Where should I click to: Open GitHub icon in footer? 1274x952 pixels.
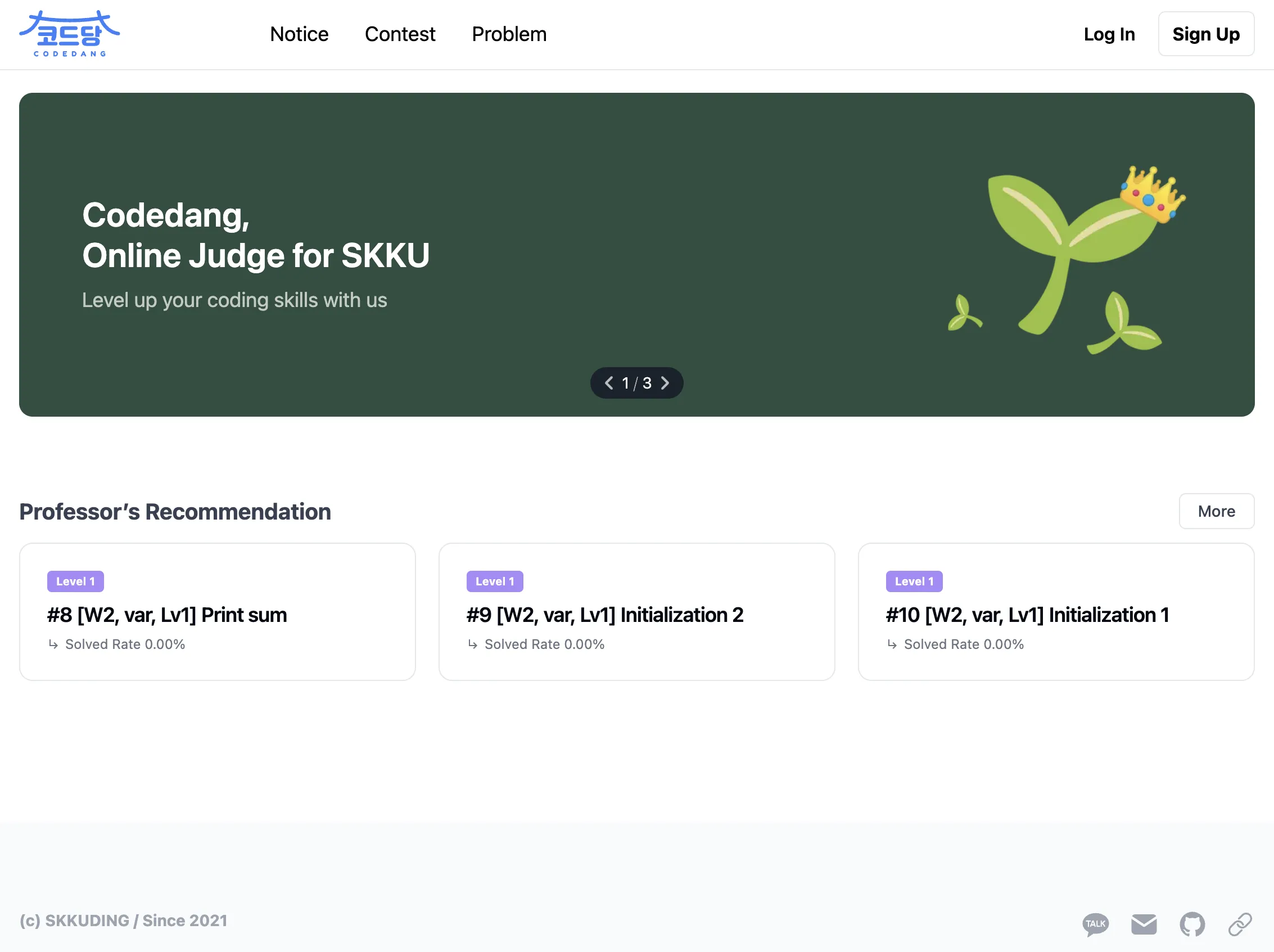click(1192, 924)
